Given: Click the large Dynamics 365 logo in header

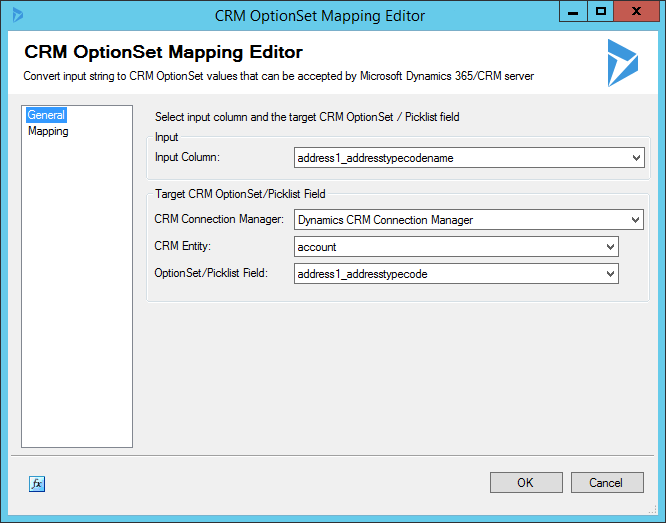Looking at the screenshot, I should pos(622,63).
